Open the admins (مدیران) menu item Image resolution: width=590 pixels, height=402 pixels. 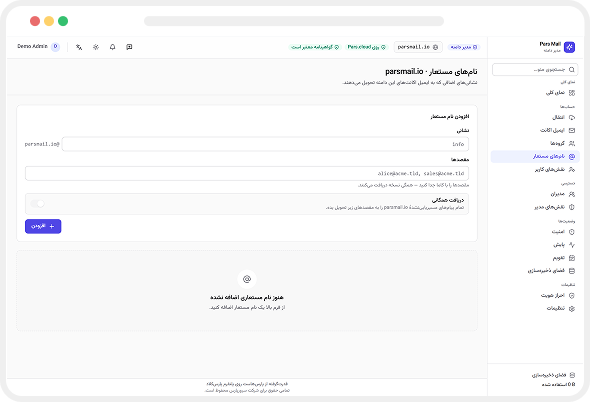(x=535, y=194)
